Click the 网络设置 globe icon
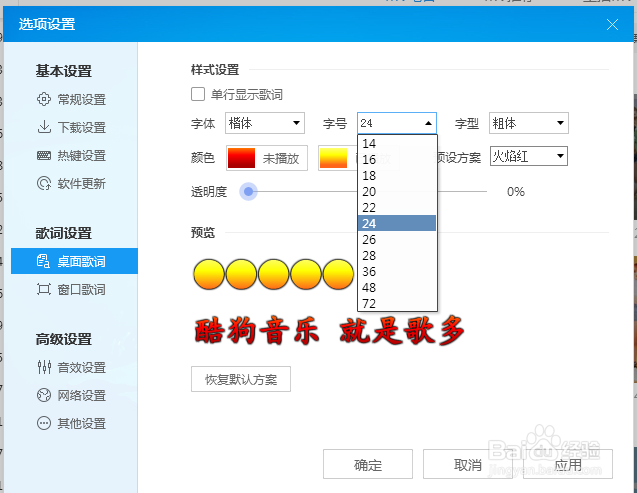The image size is (637, 493). [x=44, y=395]
